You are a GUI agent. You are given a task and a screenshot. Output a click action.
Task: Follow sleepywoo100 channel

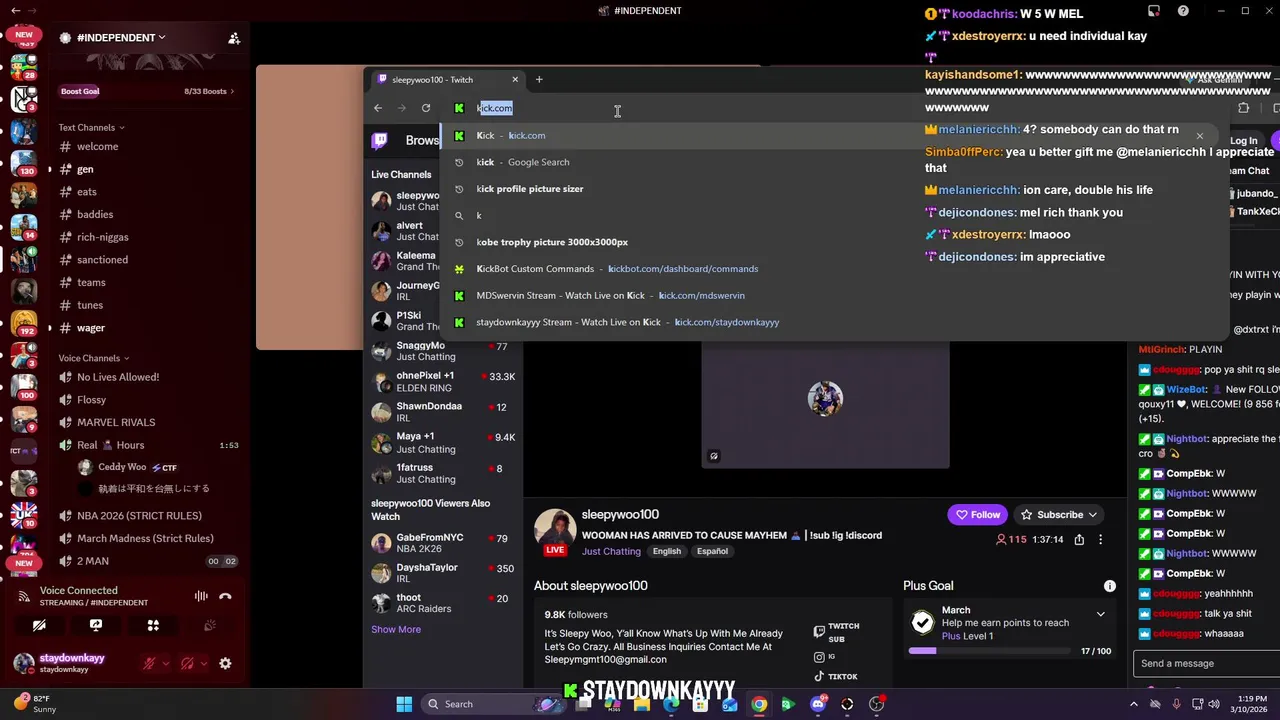(x=978, y=515)
